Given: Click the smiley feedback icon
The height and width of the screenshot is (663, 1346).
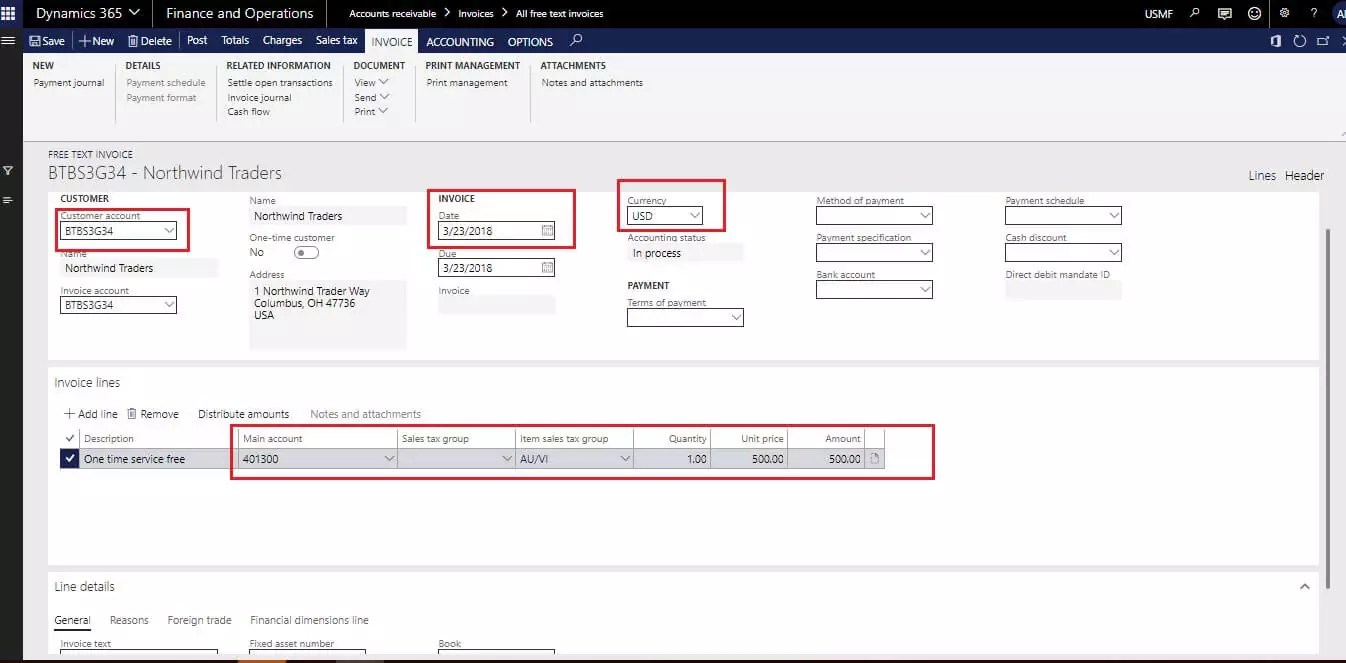Looking at the screenshot, I should (1254, 14).
